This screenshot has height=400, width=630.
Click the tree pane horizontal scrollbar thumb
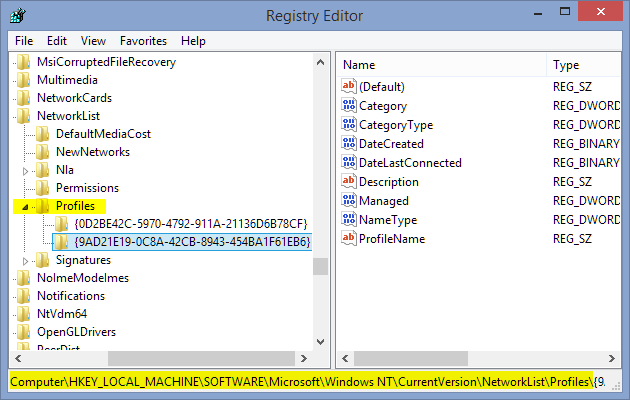point(201,358)
